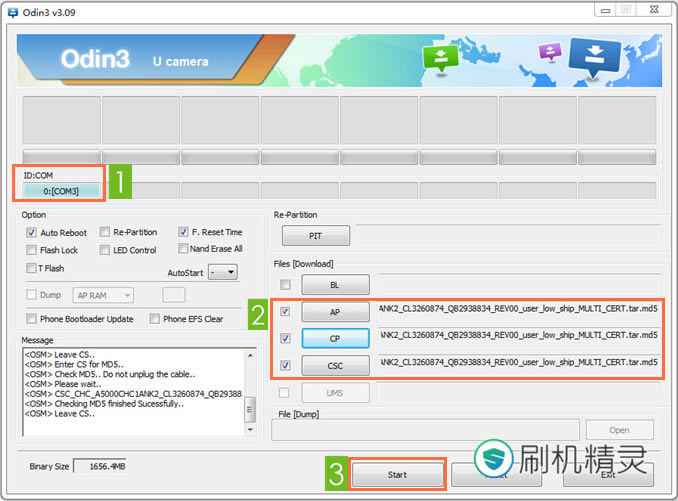The height and width of the screenshot is (501, 678).
Task: Click the Message log scrollbar
Action: tap(251, 390)
